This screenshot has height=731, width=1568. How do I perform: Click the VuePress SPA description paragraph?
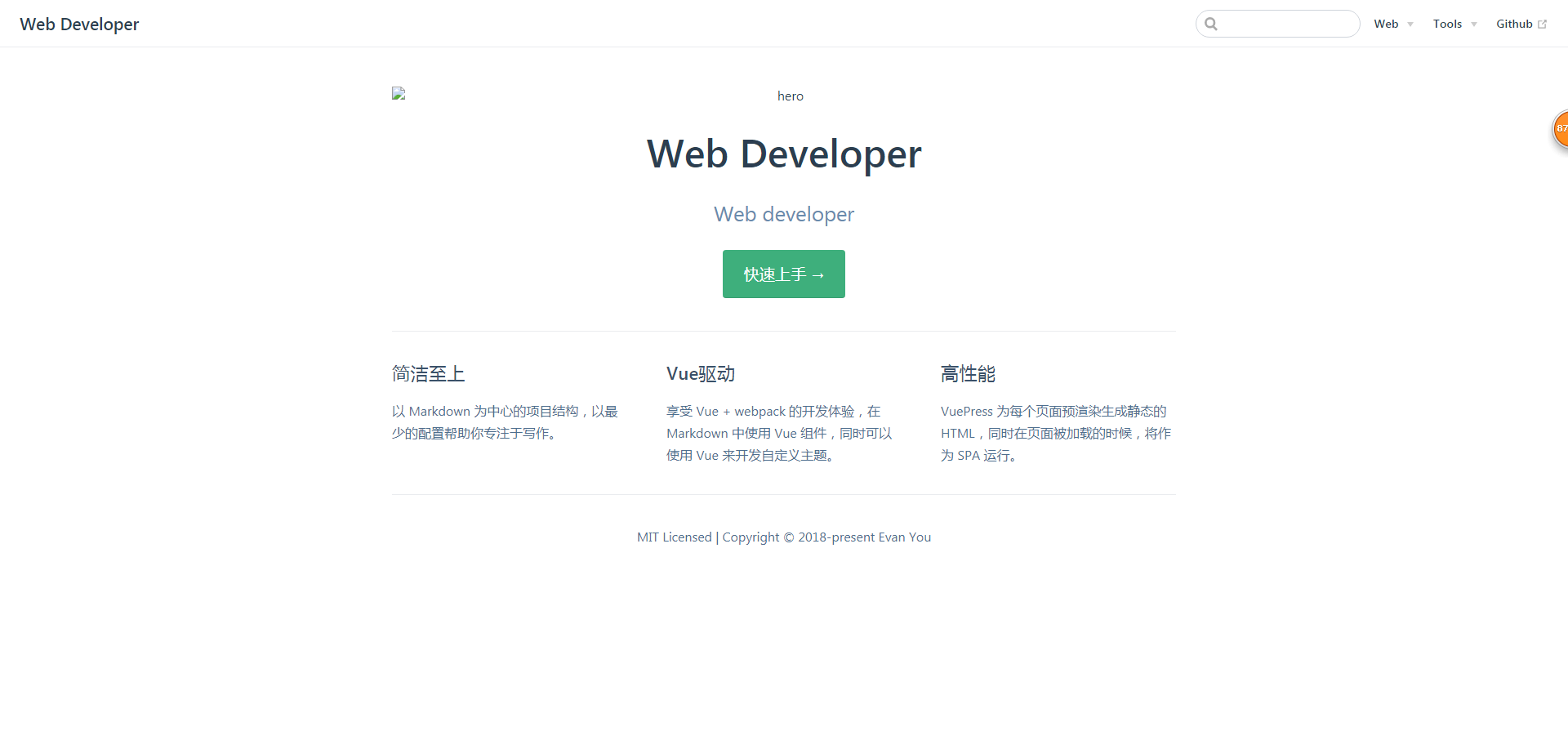tap(1057, 434)
